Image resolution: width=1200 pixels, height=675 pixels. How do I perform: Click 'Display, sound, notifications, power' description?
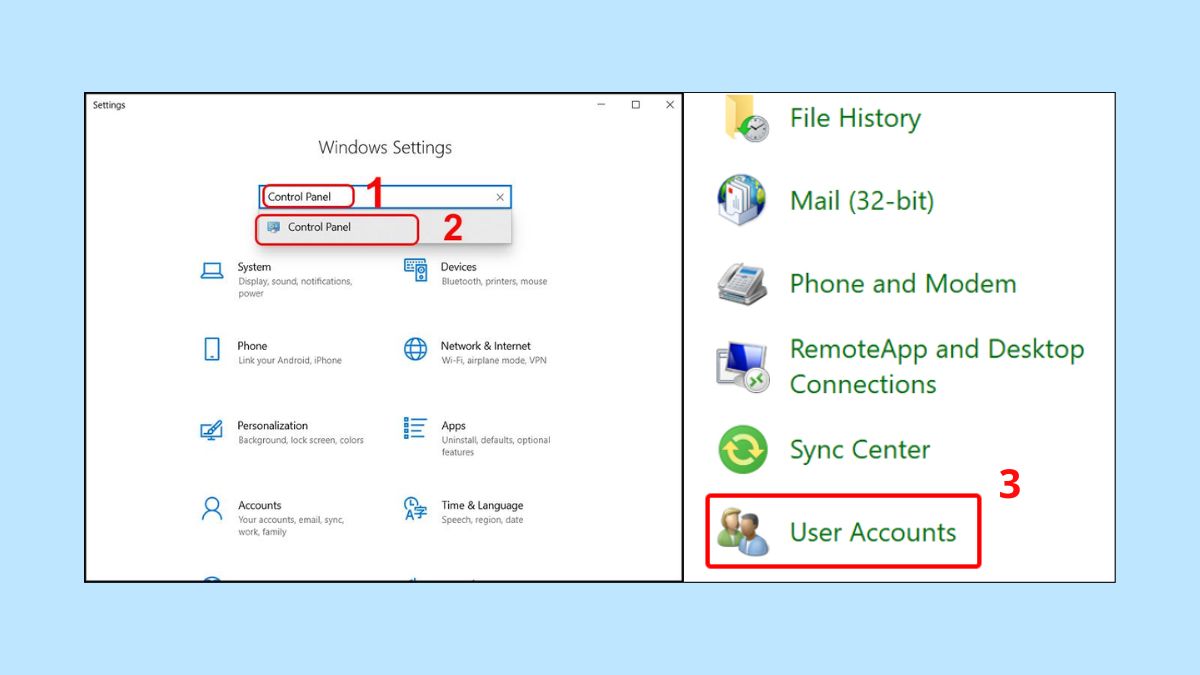click(295, 288)
